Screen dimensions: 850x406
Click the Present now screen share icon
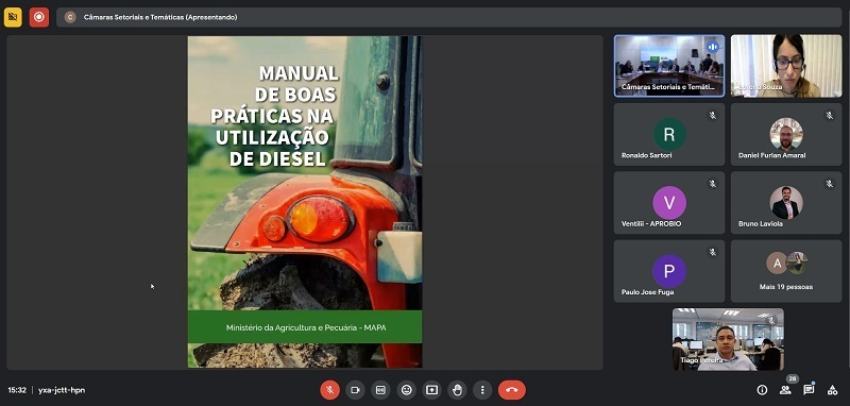pyautogui.click(x=432, y=390)
